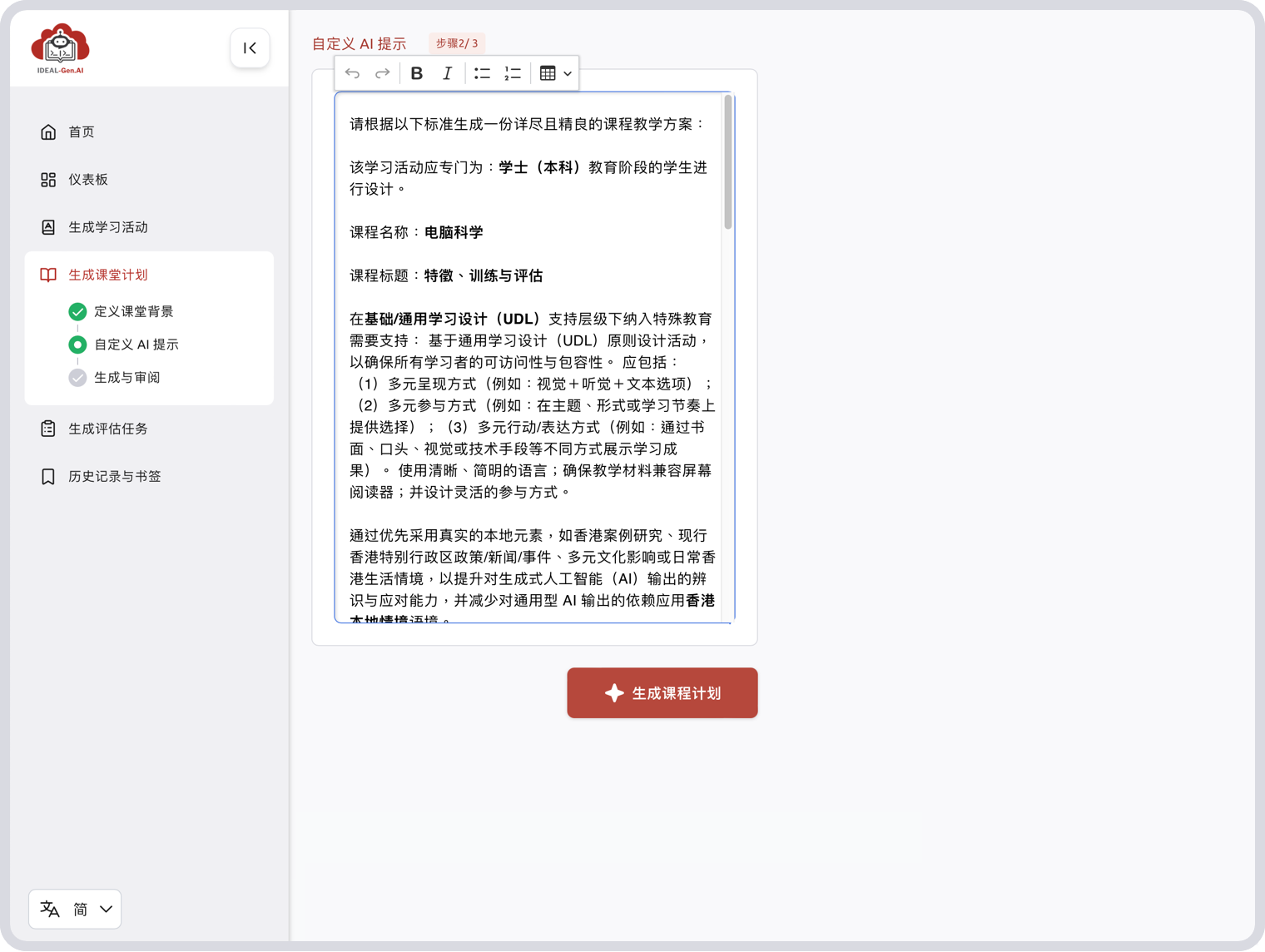Click the 步骤2/3 badge
Screen dimensions: 1265x952
457,43
